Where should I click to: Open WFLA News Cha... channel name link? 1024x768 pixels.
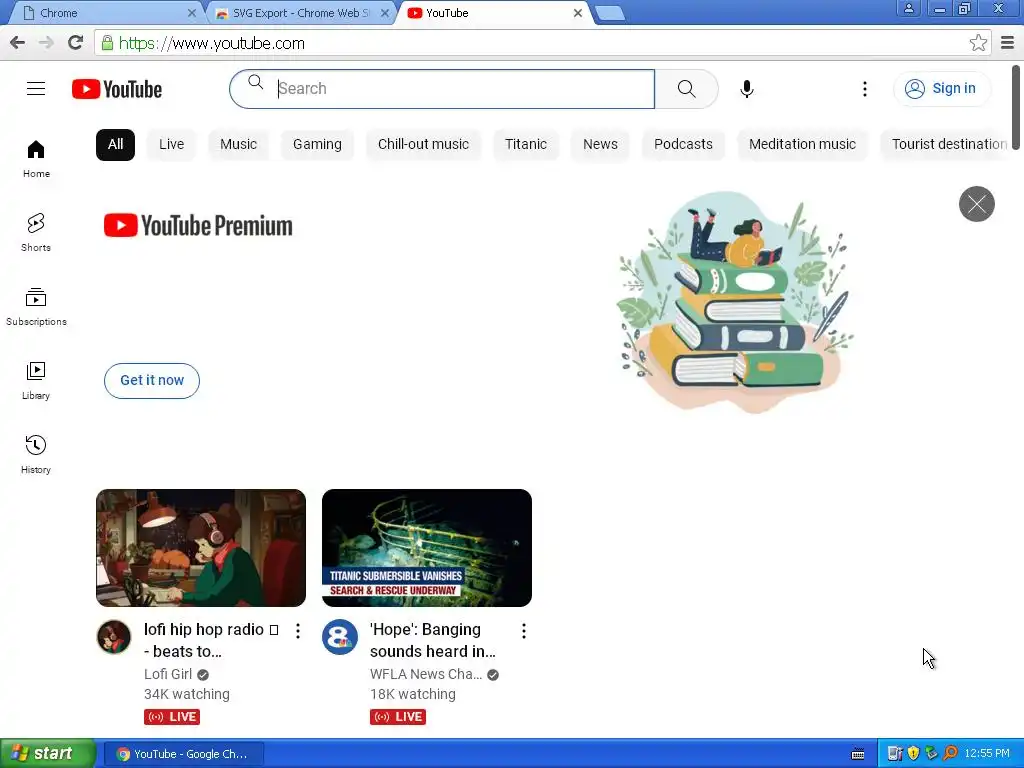pos(426,674)
